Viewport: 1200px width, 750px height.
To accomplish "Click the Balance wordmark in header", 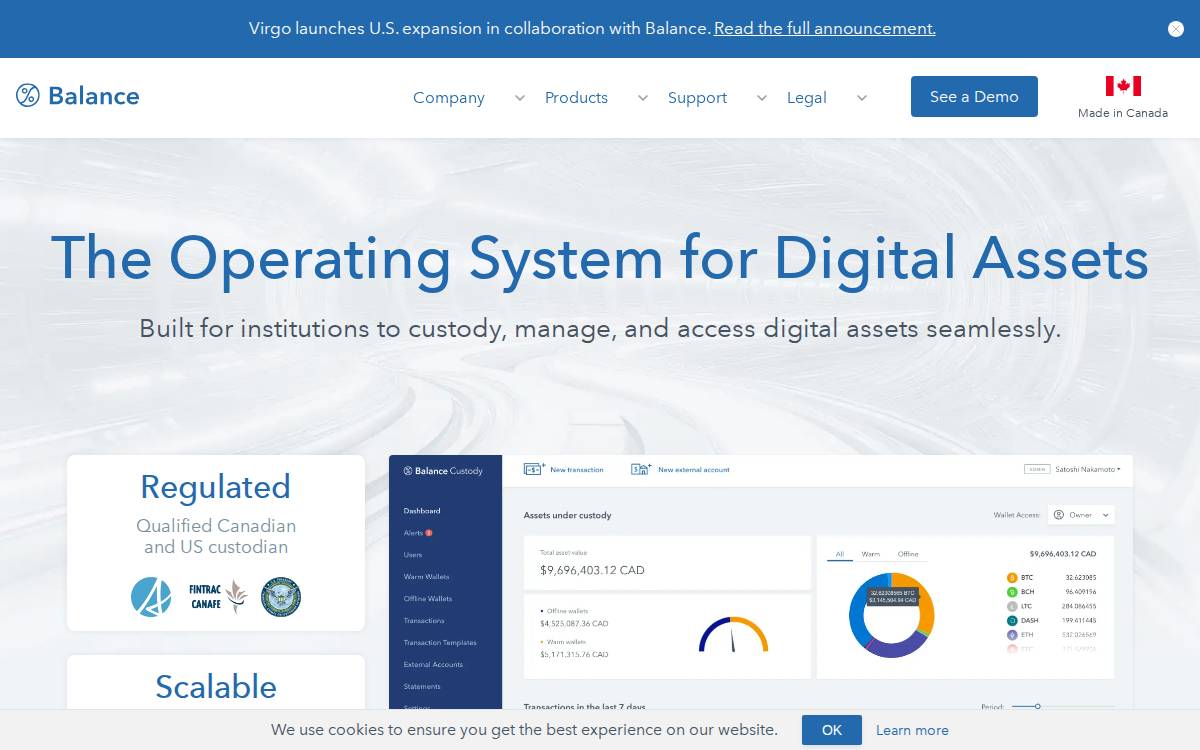I will (94, 96).
